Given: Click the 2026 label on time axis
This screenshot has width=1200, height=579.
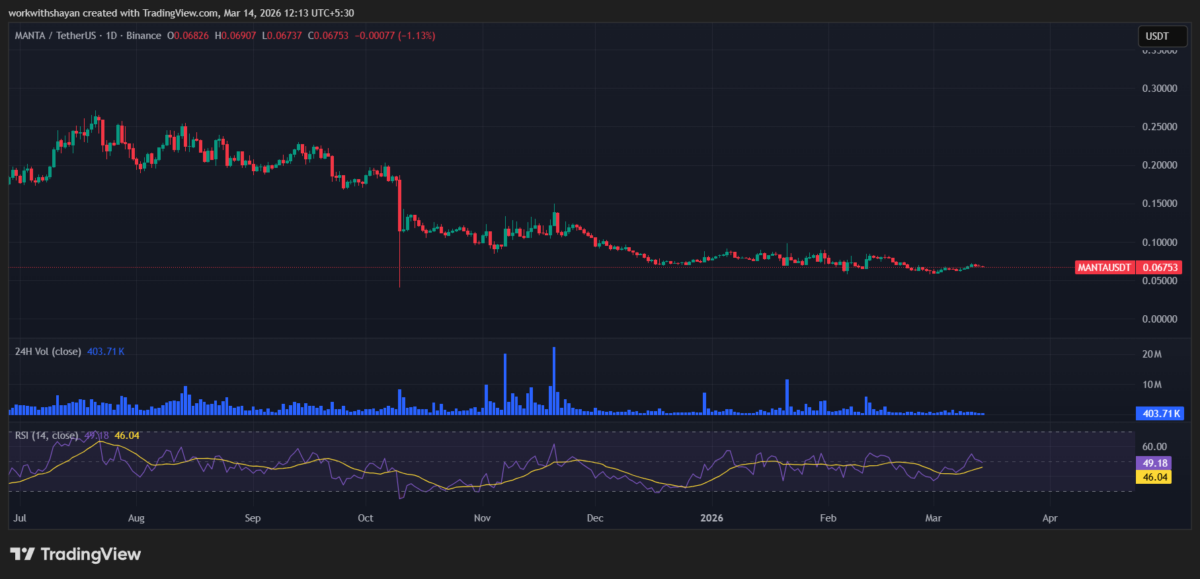Looking at the screenshot, I should [x=712, y=518].
